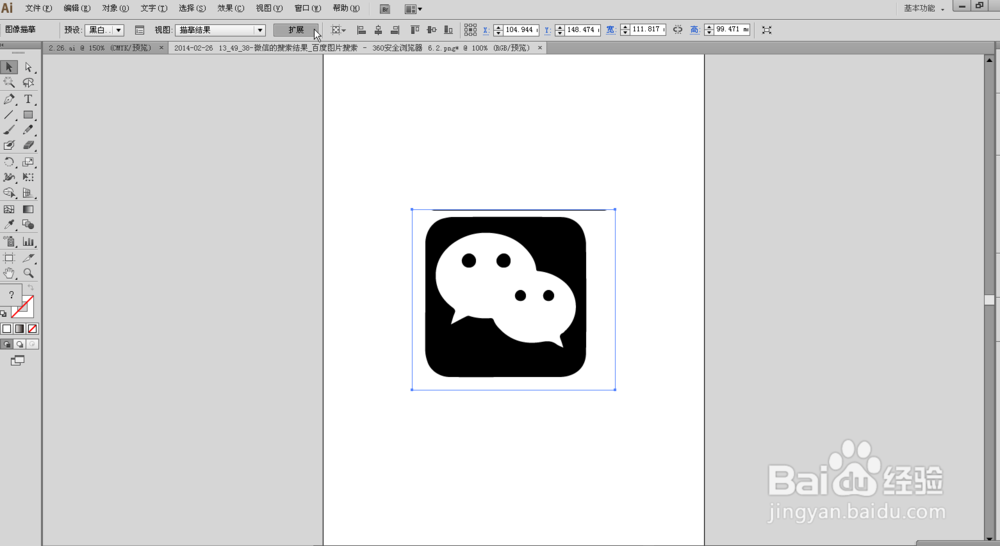Select the Hand tool

(x=9, y=273)
